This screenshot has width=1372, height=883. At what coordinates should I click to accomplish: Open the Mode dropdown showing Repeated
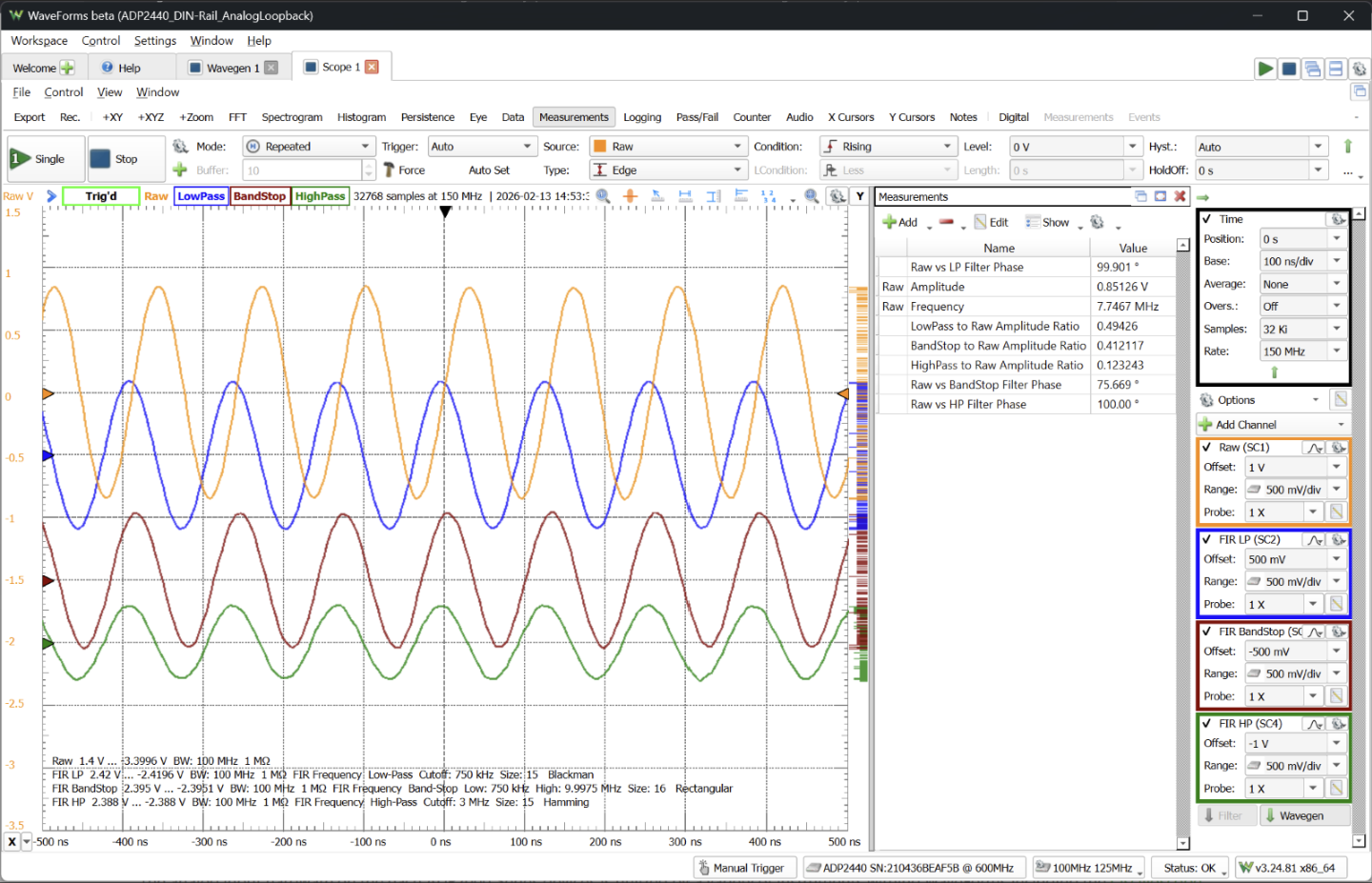pos(308,146)
